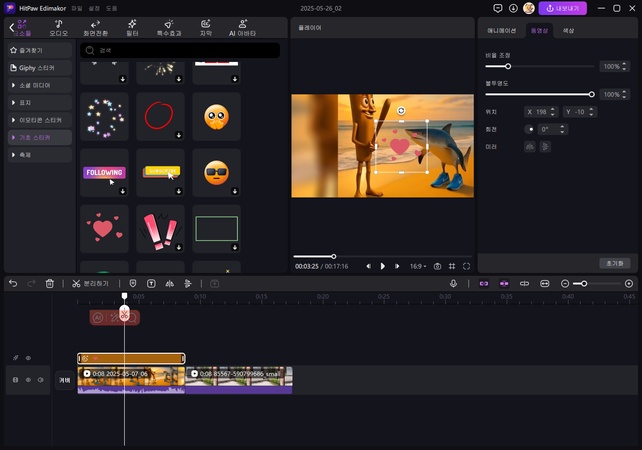
Task: Toggle visibility eye on the sticker track
Action: [28, 358]
